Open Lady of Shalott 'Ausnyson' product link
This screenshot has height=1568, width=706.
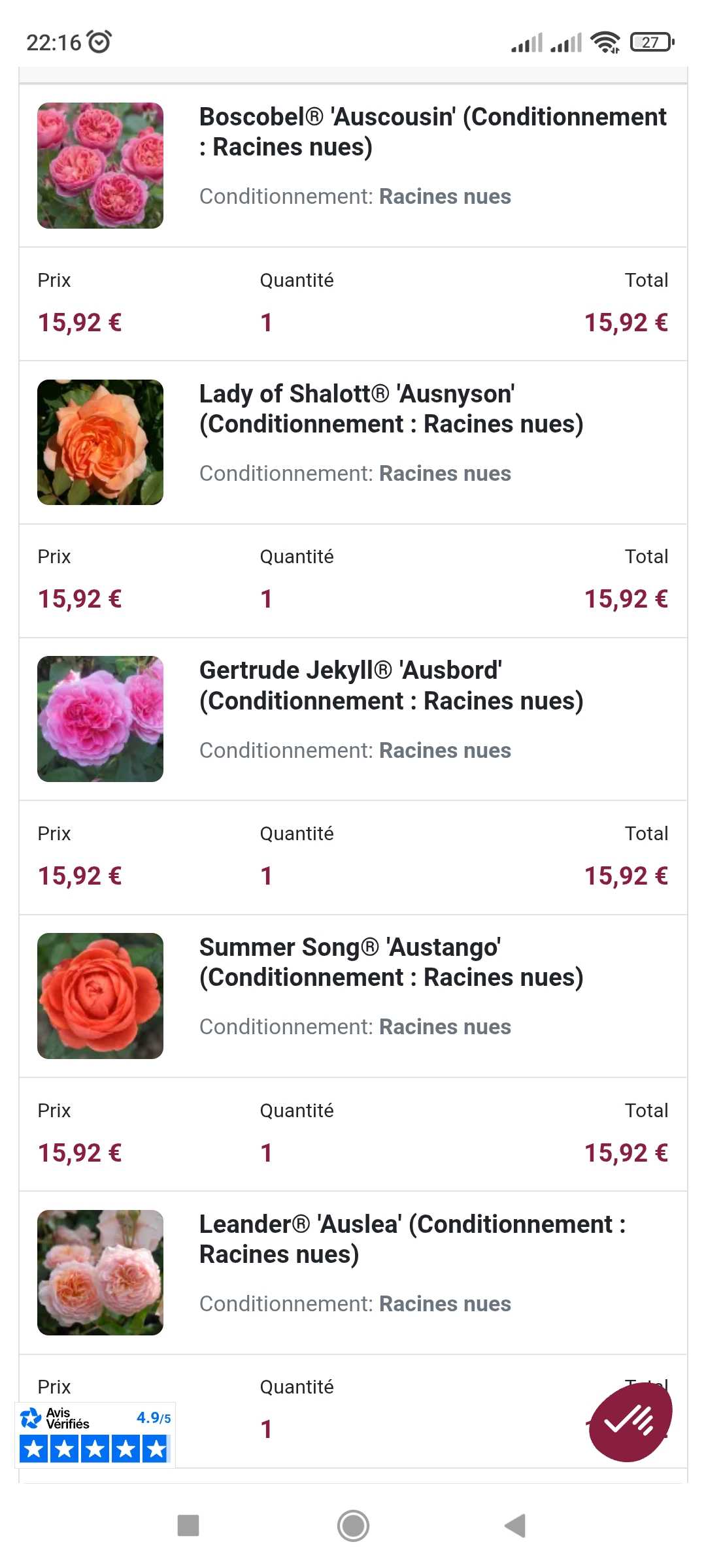coord(391,409)
